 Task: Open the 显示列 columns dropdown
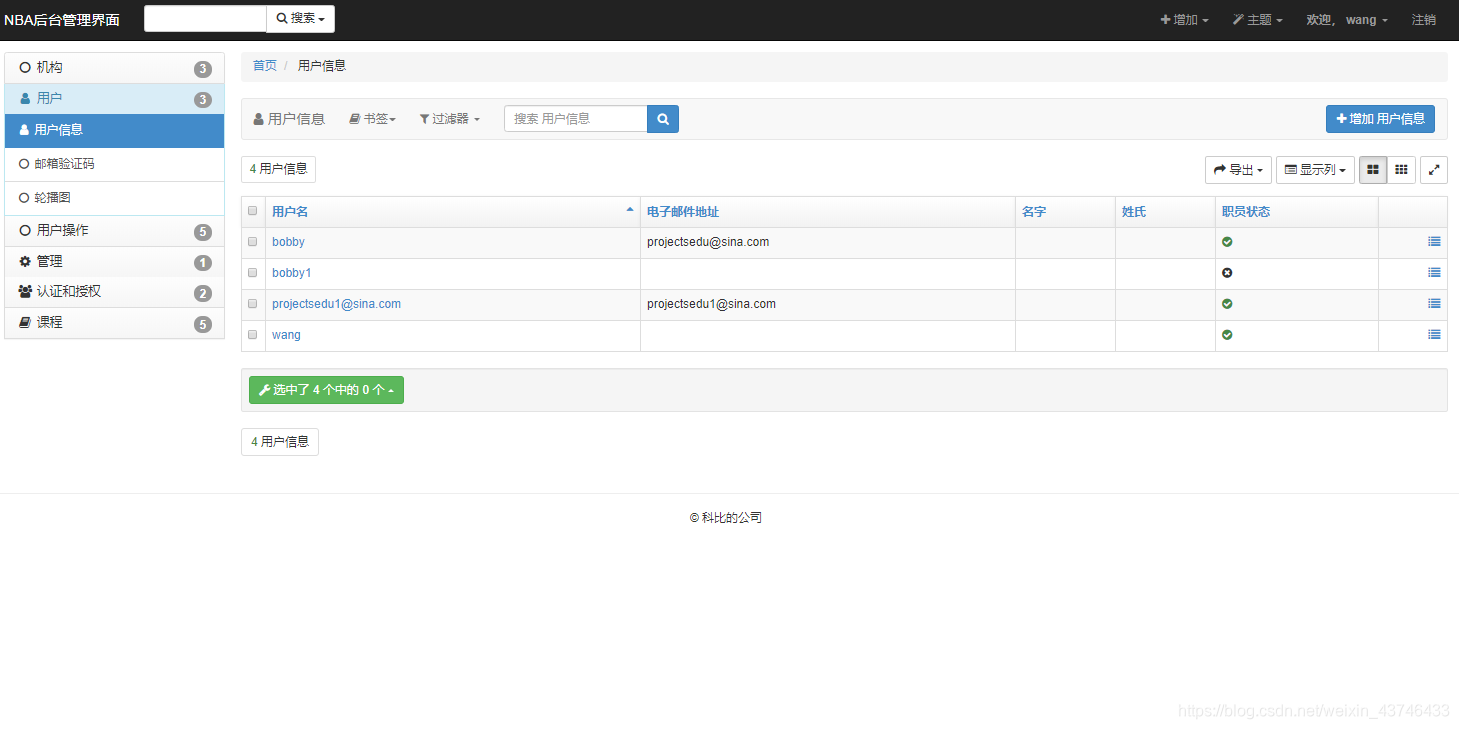coord(1315,170)
